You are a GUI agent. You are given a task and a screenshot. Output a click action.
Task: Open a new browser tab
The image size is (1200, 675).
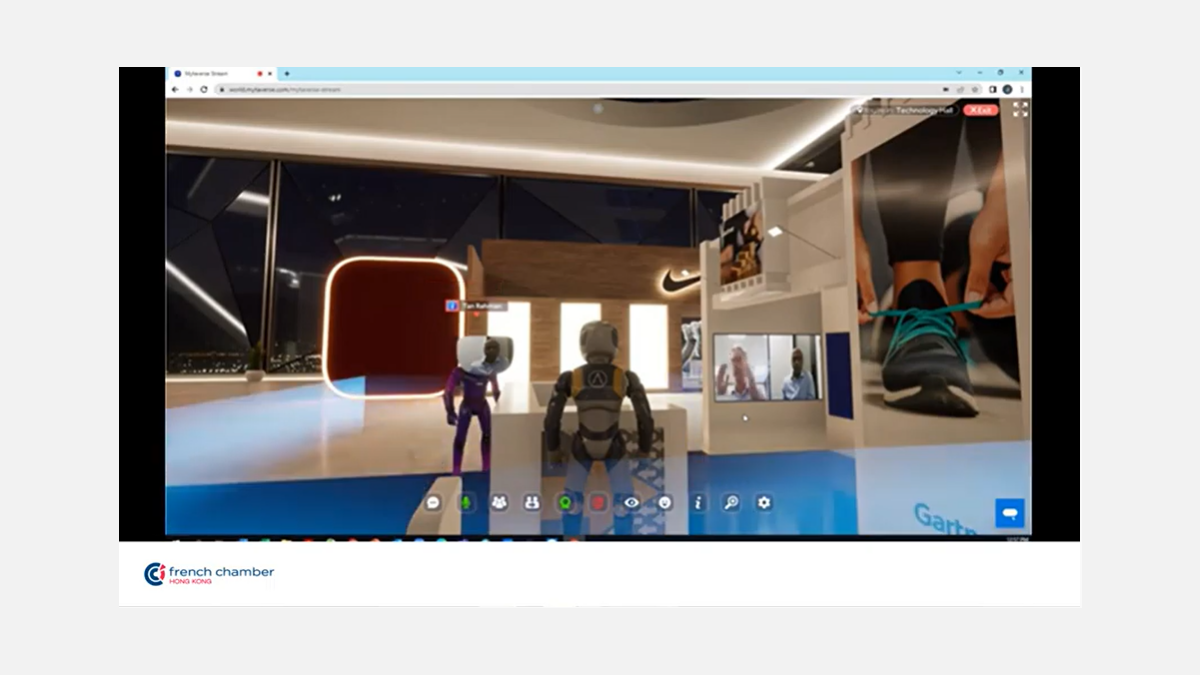tap(287, 74)
